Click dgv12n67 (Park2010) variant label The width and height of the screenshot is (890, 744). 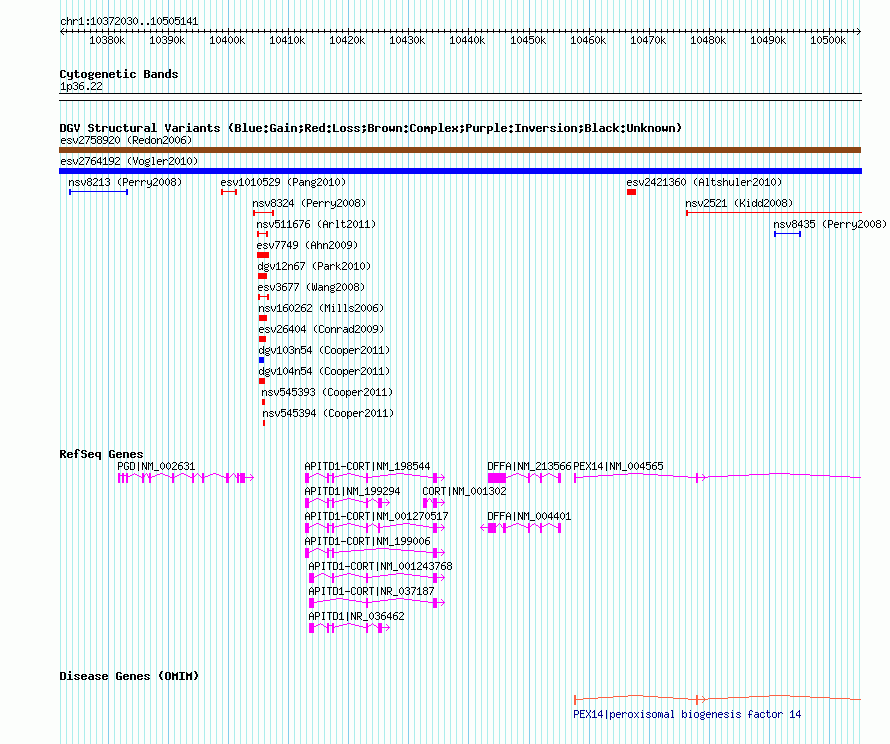pyautogui.click(x=314, y=266)
